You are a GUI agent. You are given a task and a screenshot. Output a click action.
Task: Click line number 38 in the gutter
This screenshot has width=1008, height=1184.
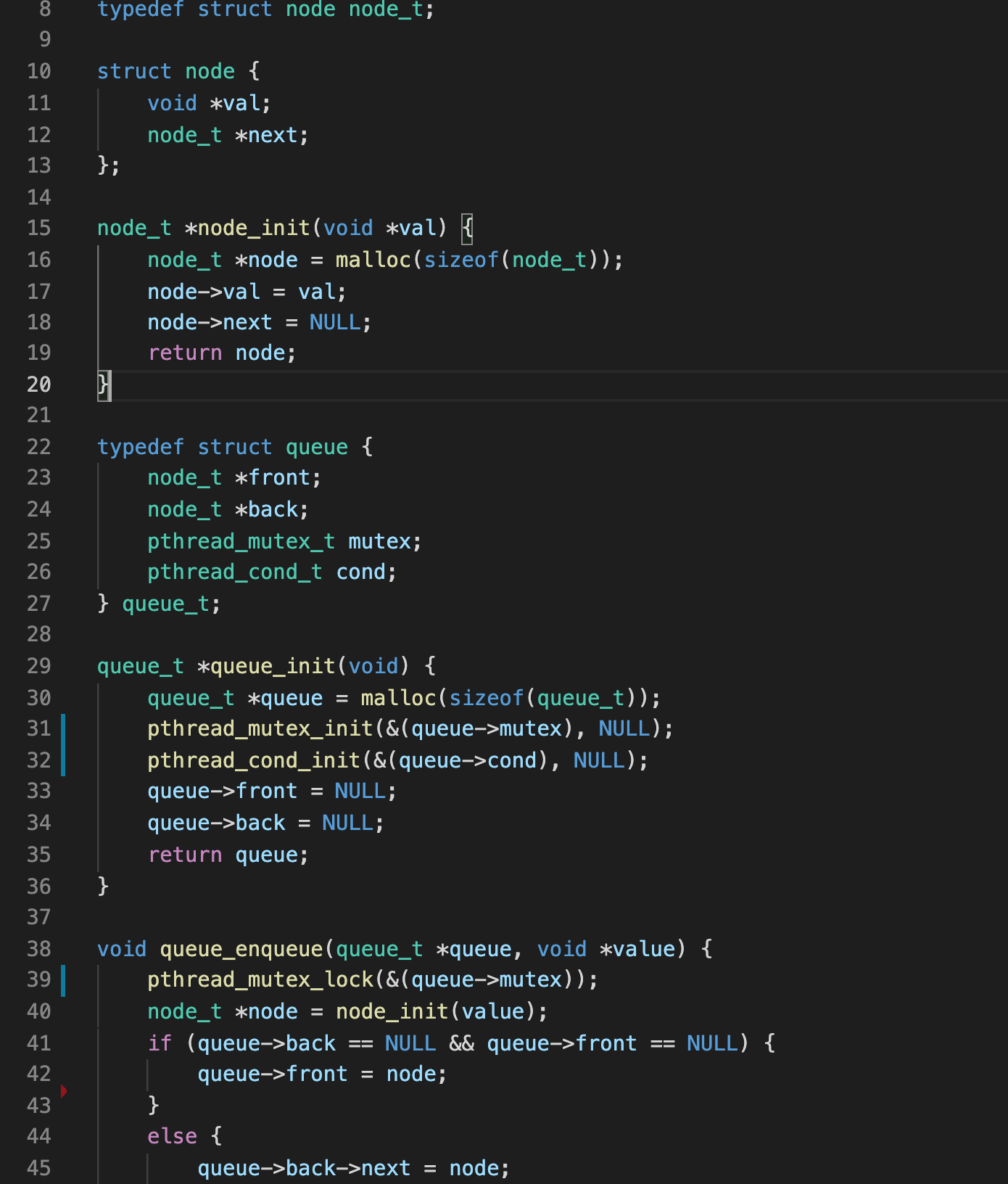[x=39, y=949]
